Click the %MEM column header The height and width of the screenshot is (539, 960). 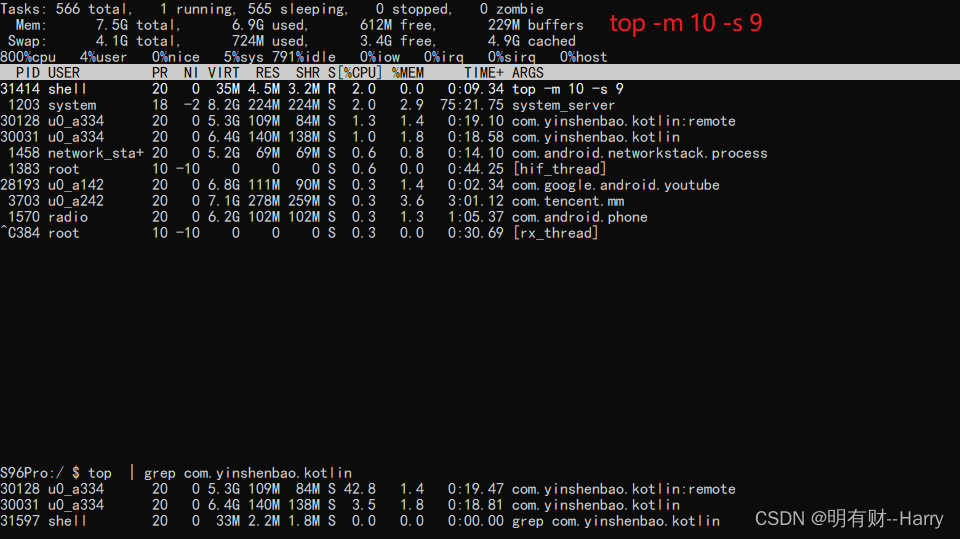(x=408, y=73)
